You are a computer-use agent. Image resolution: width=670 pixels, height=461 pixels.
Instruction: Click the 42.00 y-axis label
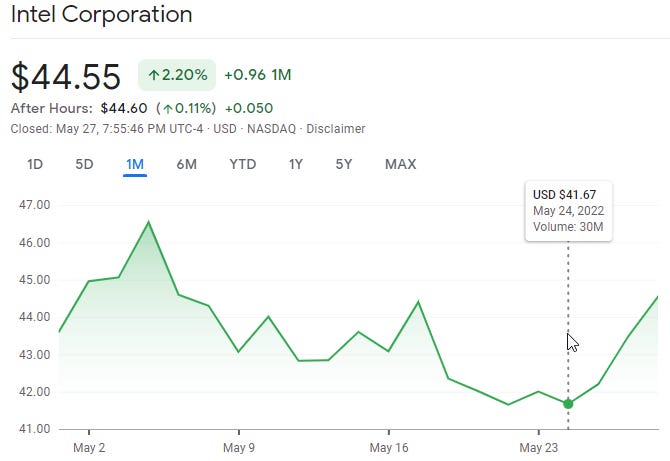pos(35,391)
